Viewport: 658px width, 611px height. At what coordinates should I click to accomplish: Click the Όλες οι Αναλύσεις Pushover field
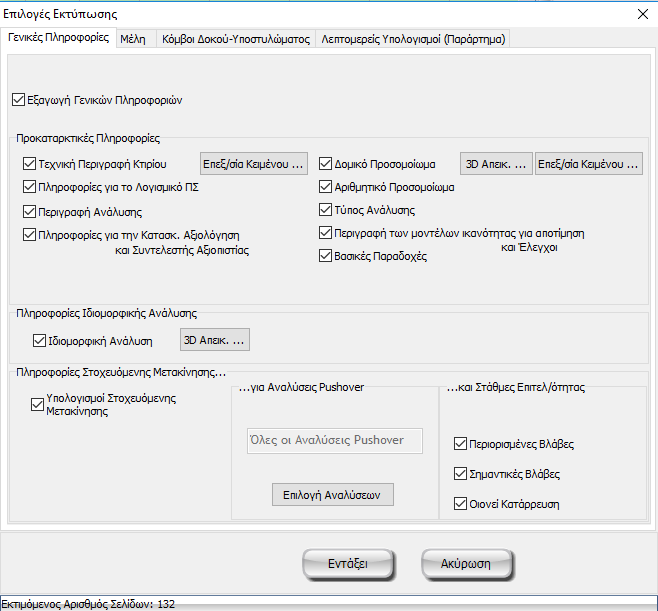334,441
